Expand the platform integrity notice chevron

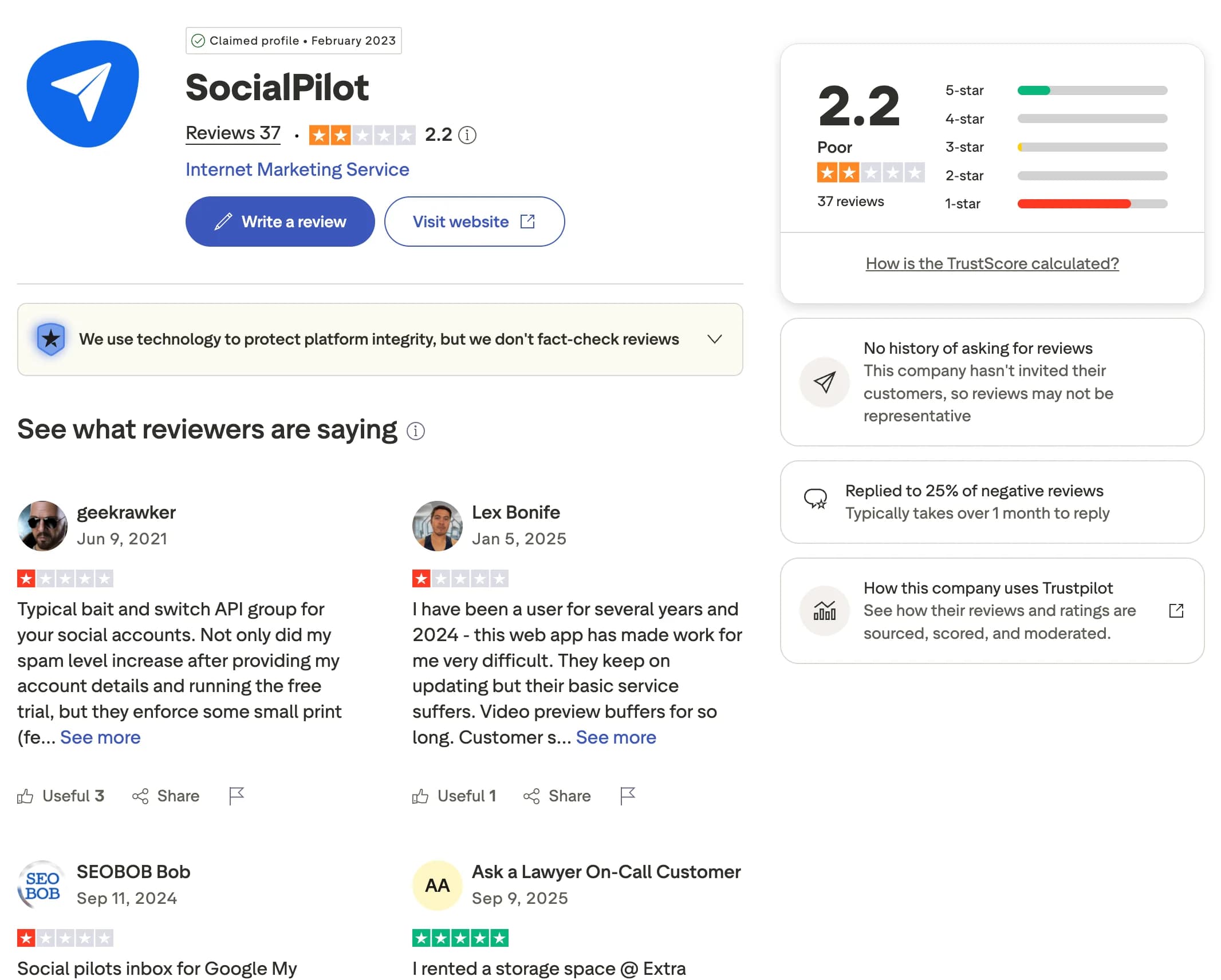[x=715, y=339]
